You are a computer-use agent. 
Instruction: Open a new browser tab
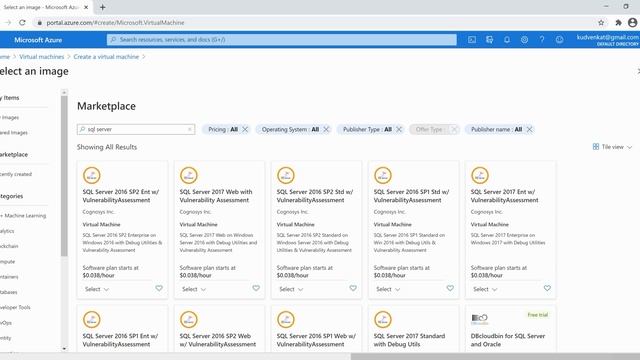(102, 7)
